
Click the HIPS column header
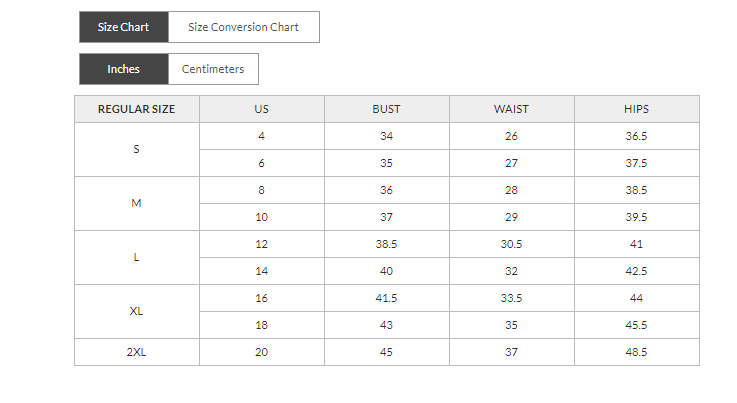tap(637, 109)
